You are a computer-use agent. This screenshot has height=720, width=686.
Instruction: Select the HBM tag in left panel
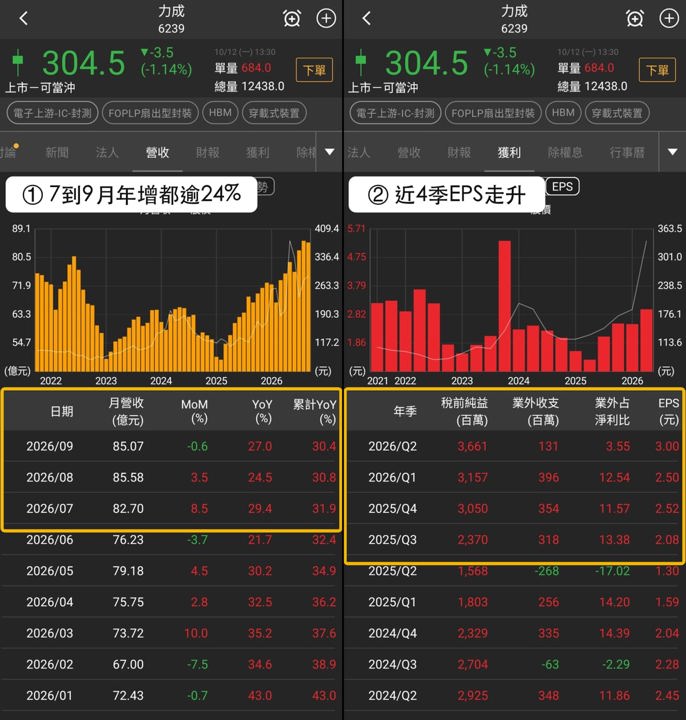(x=220, y=113)
